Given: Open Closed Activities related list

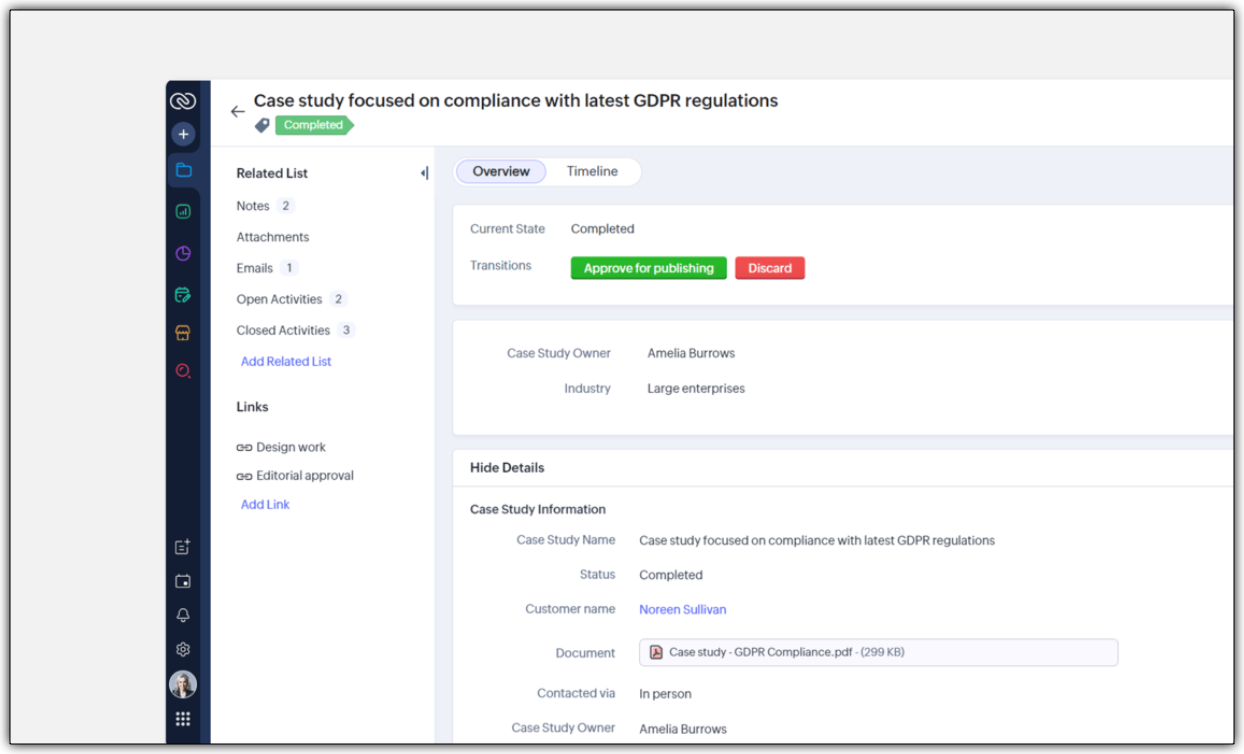Looking at the screenshot, I should click(x=283, y=330).
